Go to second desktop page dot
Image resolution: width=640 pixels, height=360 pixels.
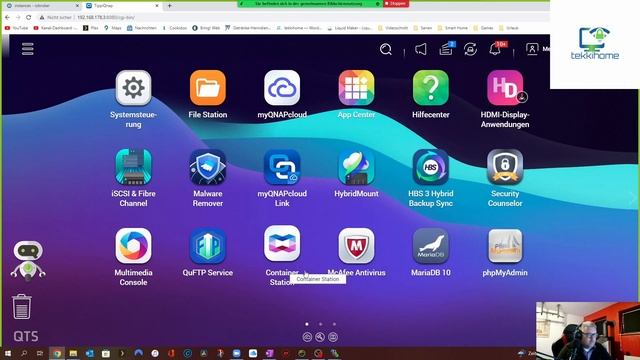tap(320, 324)
